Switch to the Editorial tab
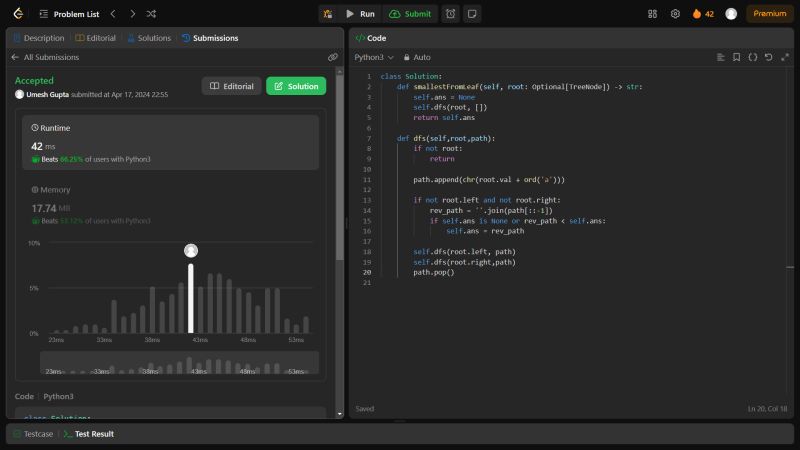 click(95, 38)
